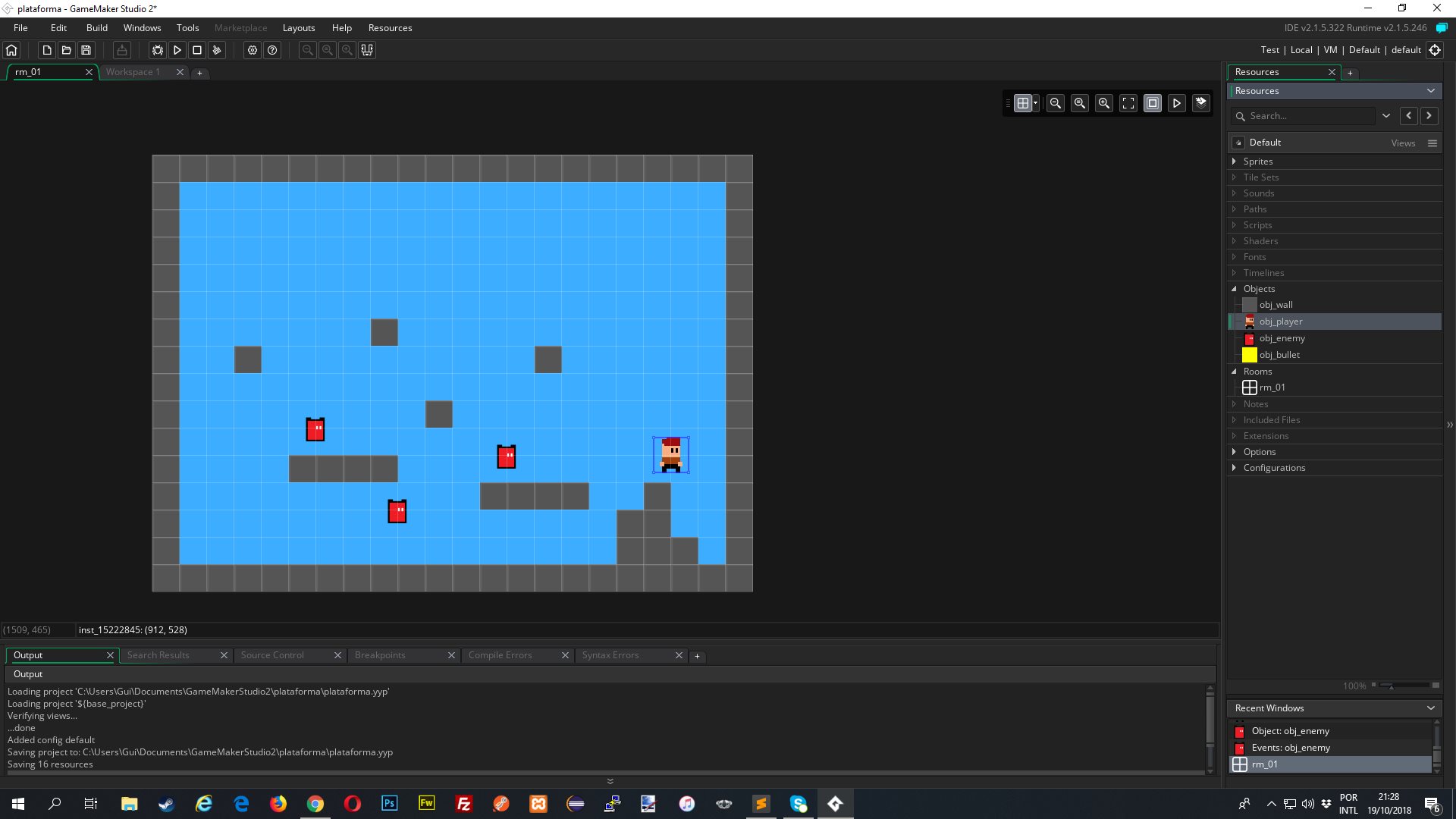Click the GameMaker taskbar icon in system tray

coord(835,803)
